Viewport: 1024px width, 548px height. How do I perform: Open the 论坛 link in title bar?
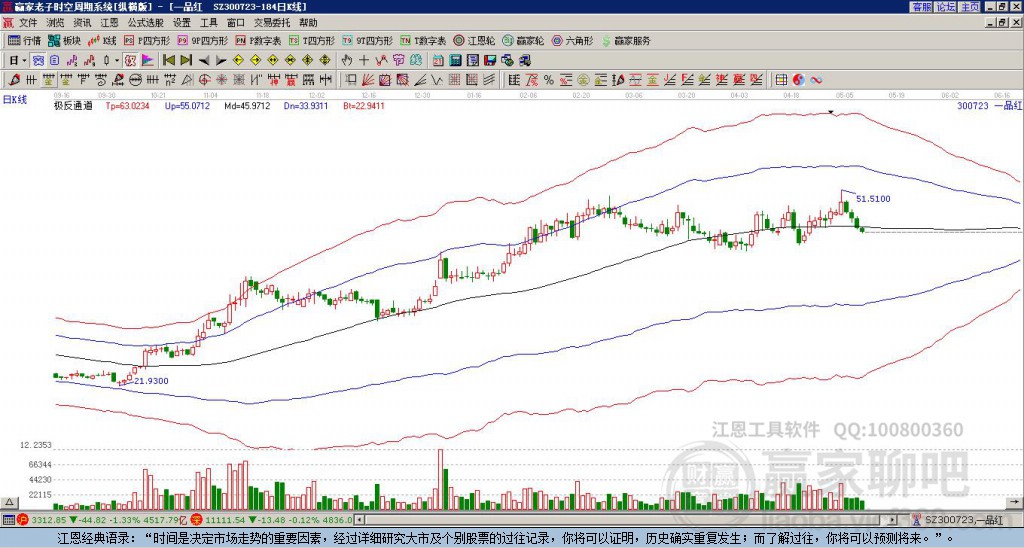[946, 7]
